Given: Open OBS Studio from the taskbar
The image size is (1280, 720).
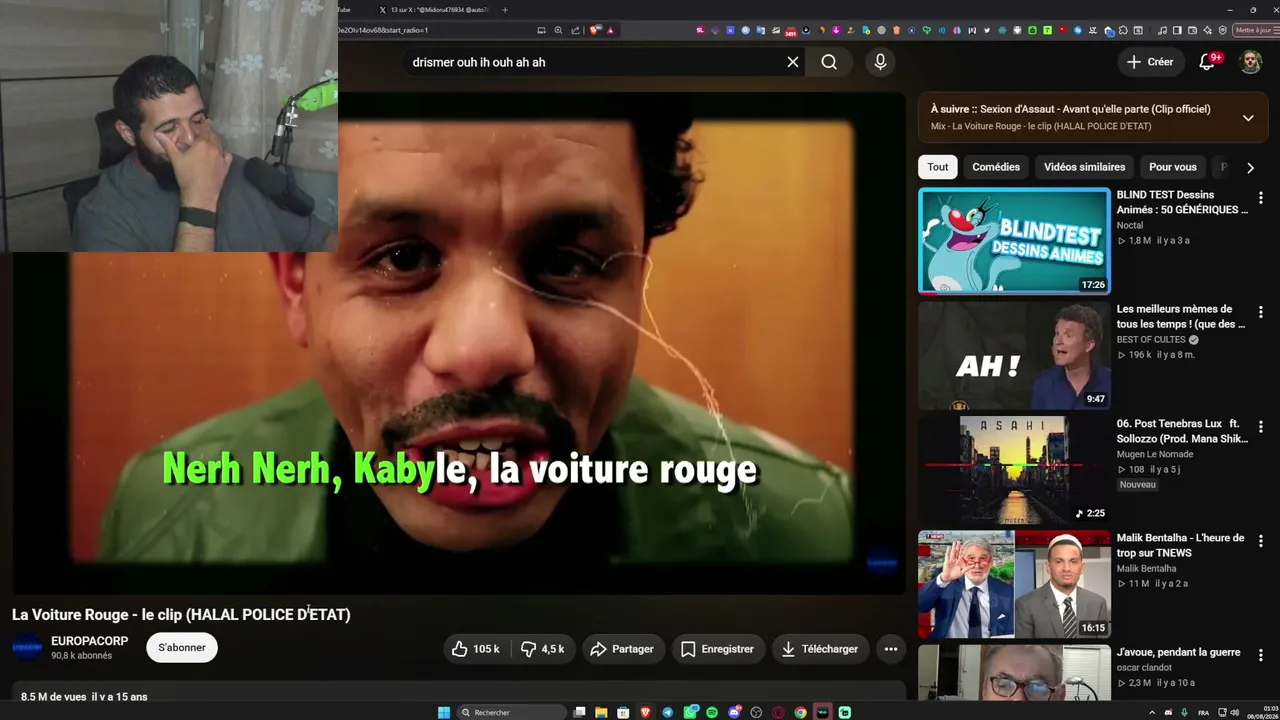Looking at the screenshot, I should coord(756,712).
